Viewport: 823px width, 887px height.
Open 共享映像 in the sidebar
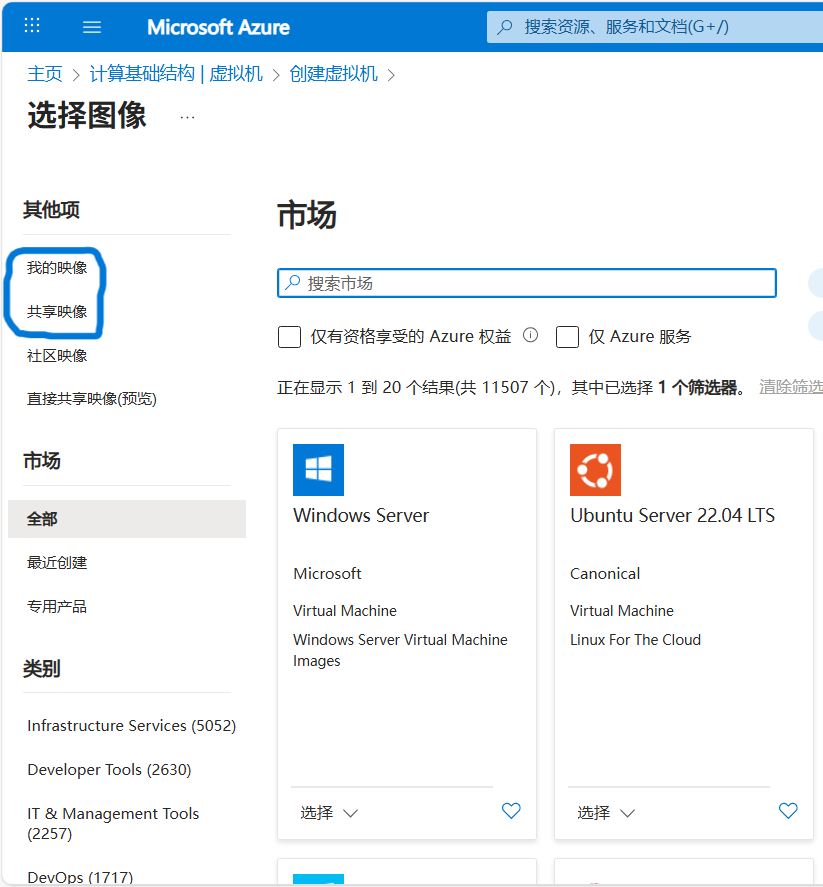coord(57,312)
